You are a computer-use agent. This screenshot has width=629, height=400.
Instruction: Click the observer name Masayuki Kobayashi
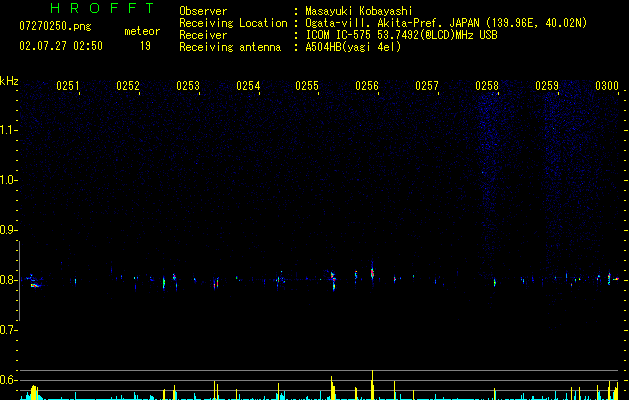[359, 11]
